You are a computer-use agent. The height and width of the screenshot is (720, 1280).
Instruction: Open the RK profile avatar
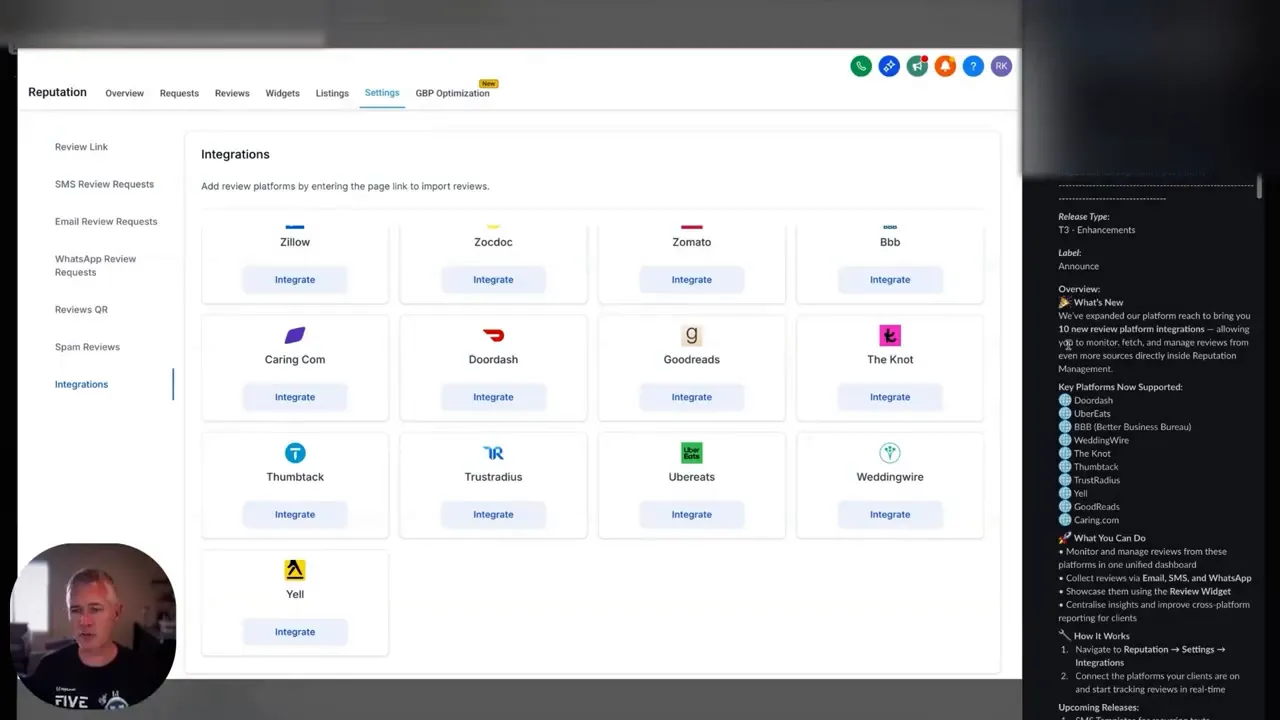point(1001,66)
